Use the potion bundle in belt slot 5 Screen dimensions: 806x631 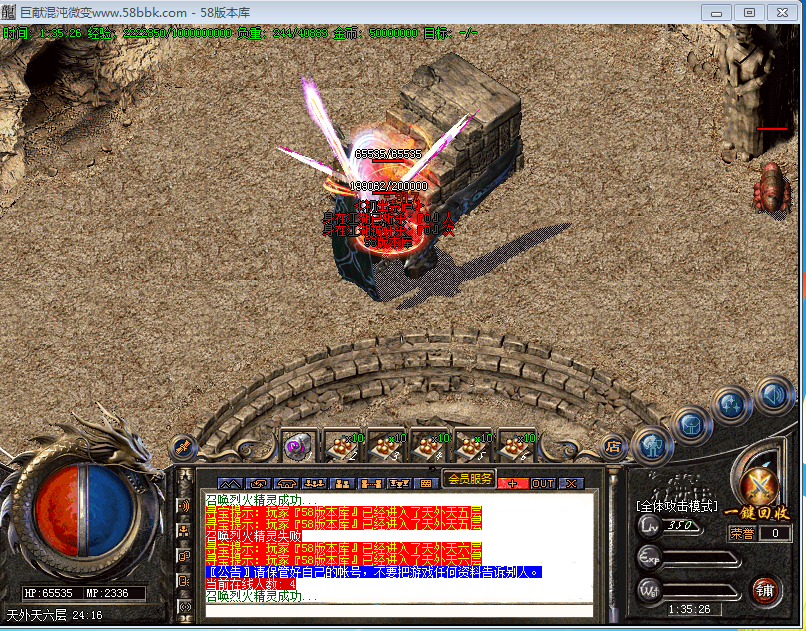[472, 446]
